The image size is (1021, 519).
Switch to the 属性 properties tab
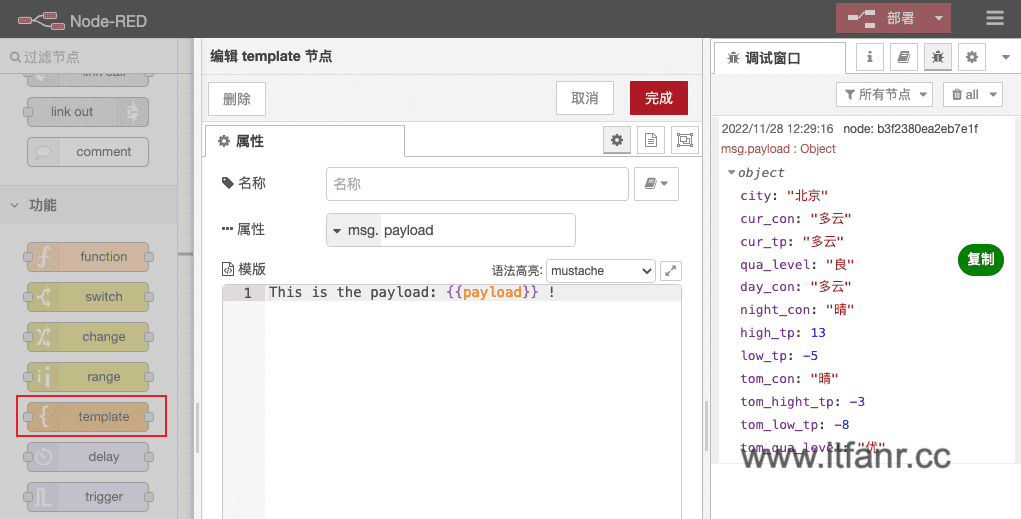point(305,141)
